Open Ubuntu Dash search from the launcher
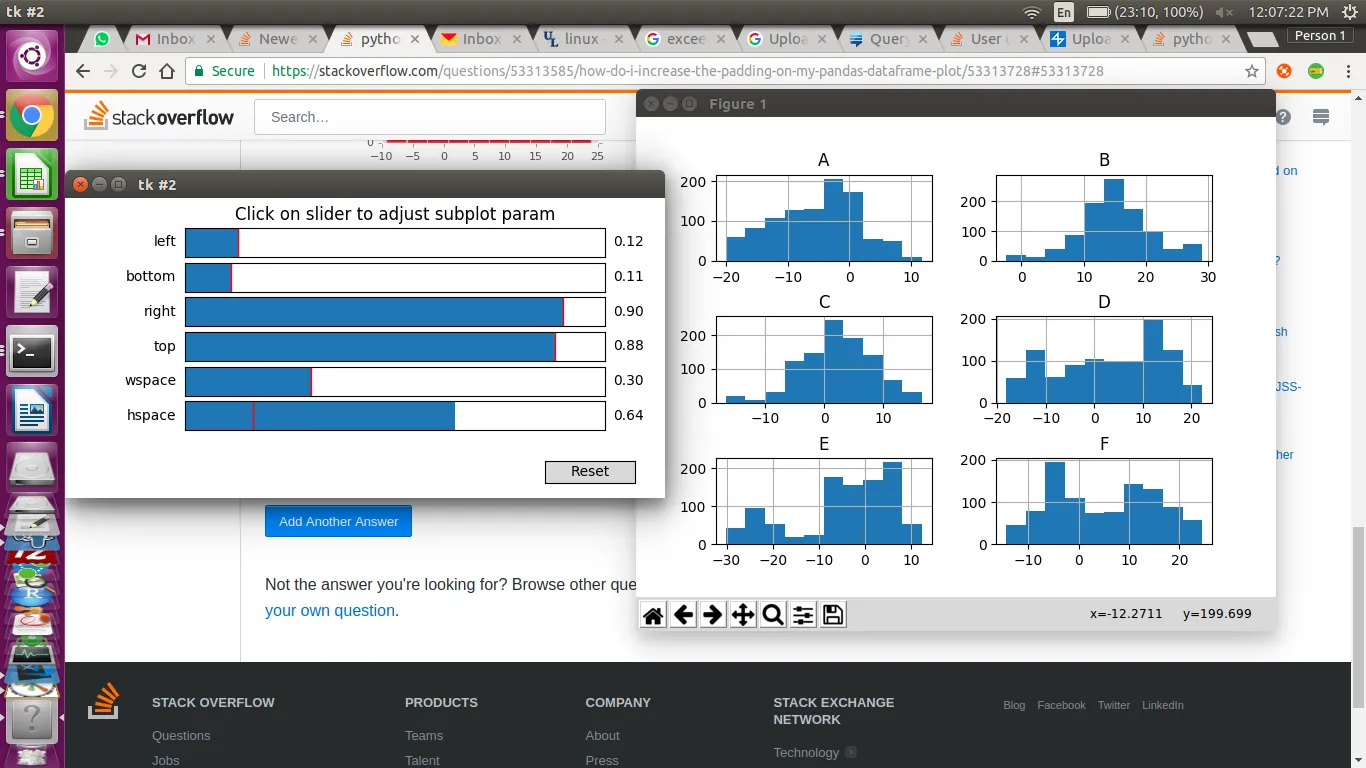This screenshot has width=1366, height=768. [32, 57]
